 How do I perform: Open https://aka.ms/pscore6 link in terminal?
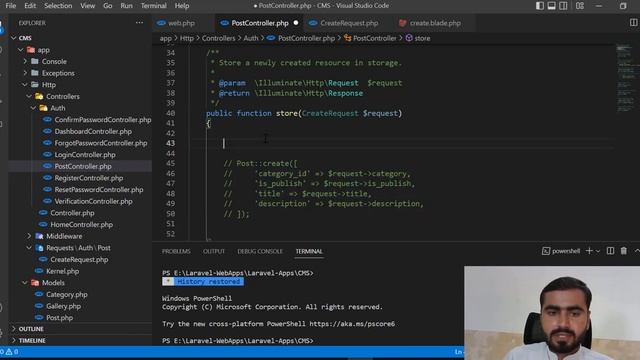pos(352,324)
